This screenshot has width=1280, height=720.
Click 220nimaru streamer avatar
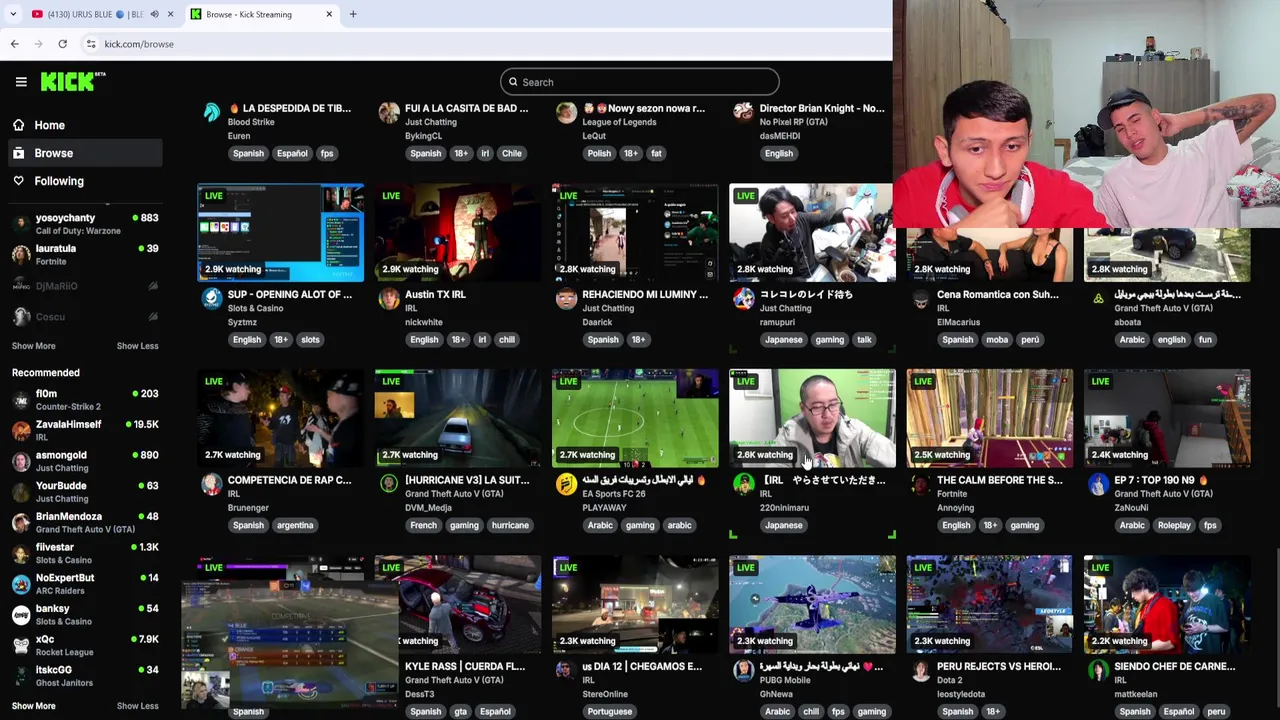[x=743, y=484]
